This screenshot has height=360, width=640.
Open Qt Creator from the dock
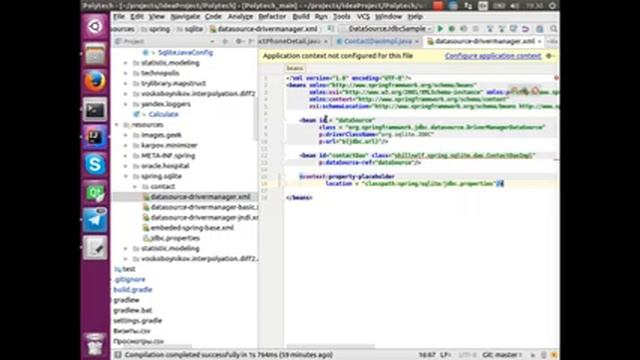tap(95, 192)
